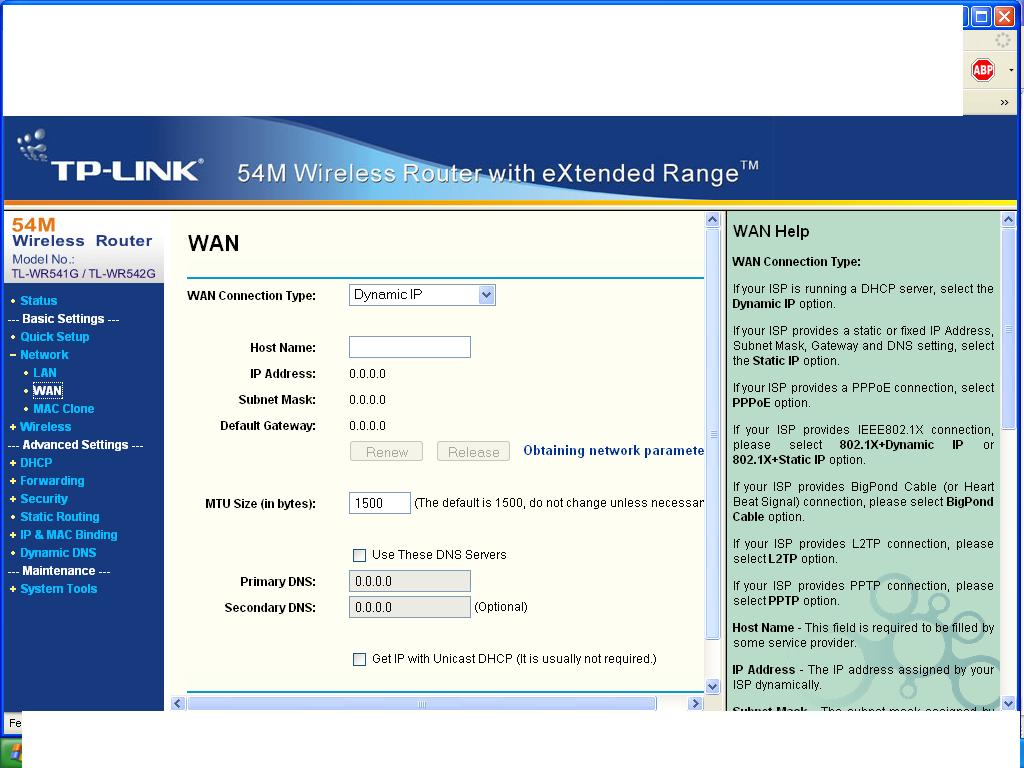Click the toolbar overflow chevron

[1004, 103]
